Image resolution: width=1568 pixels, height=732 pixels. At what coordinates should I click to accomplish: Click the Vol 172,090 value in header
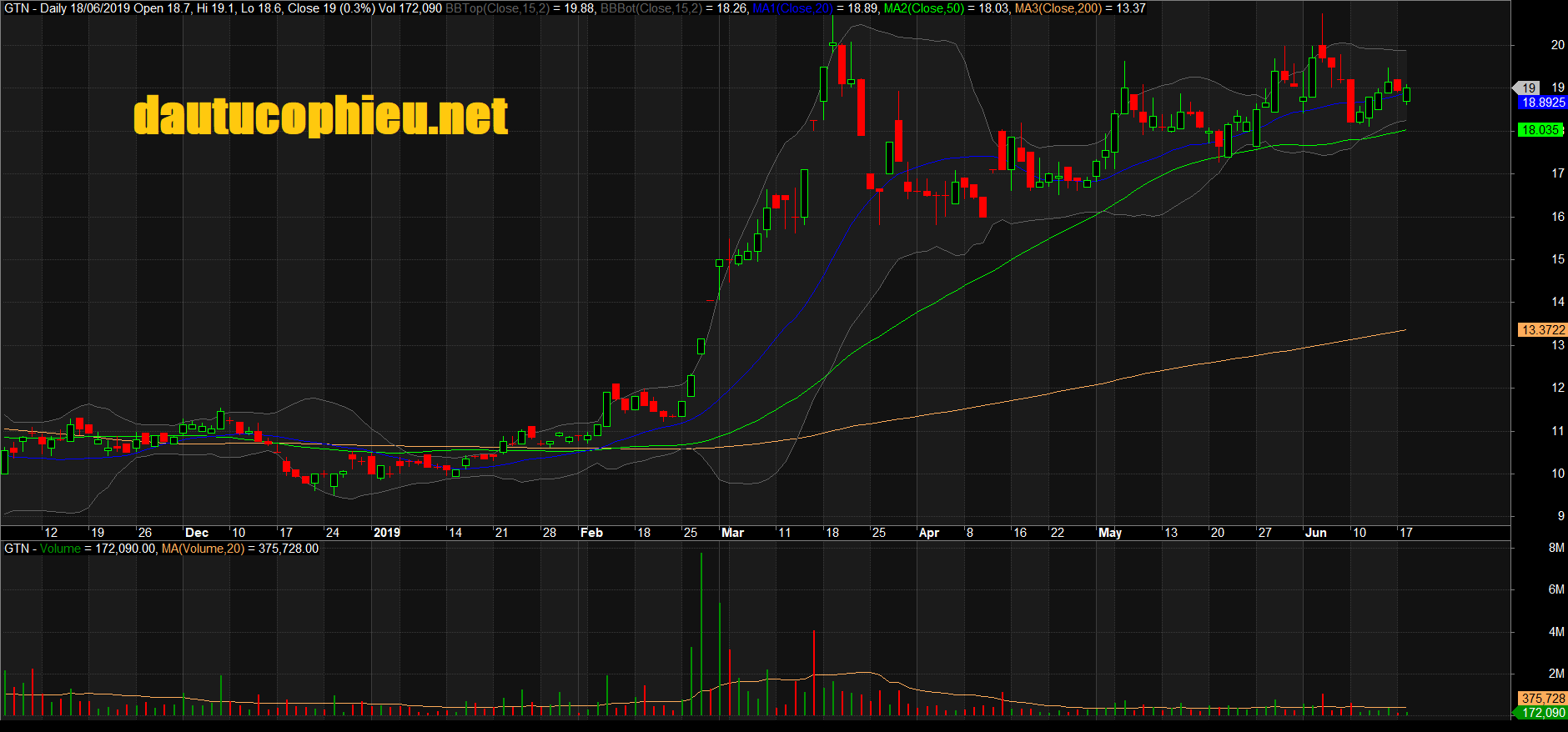410,8
